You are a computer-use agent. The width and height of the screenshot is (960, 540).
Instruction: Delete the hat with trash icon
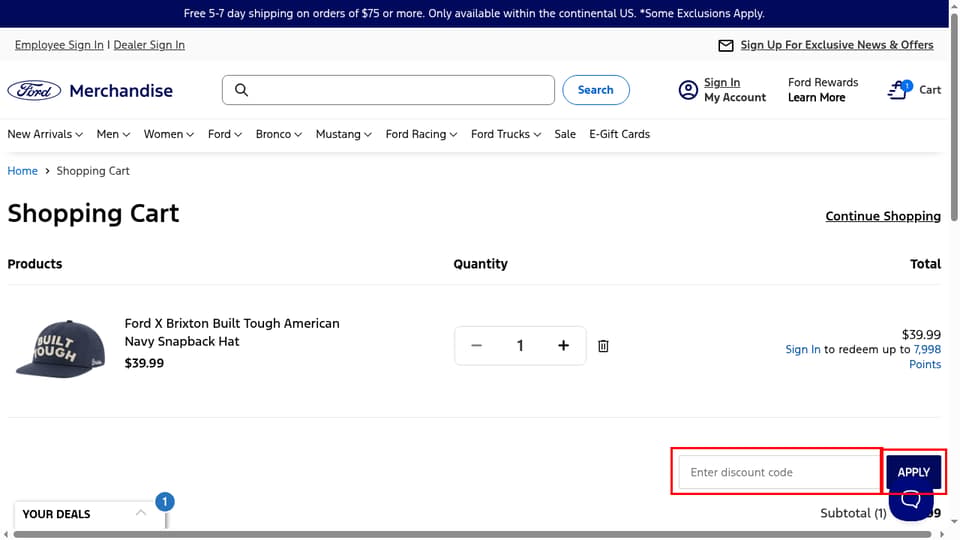point(603,346)
